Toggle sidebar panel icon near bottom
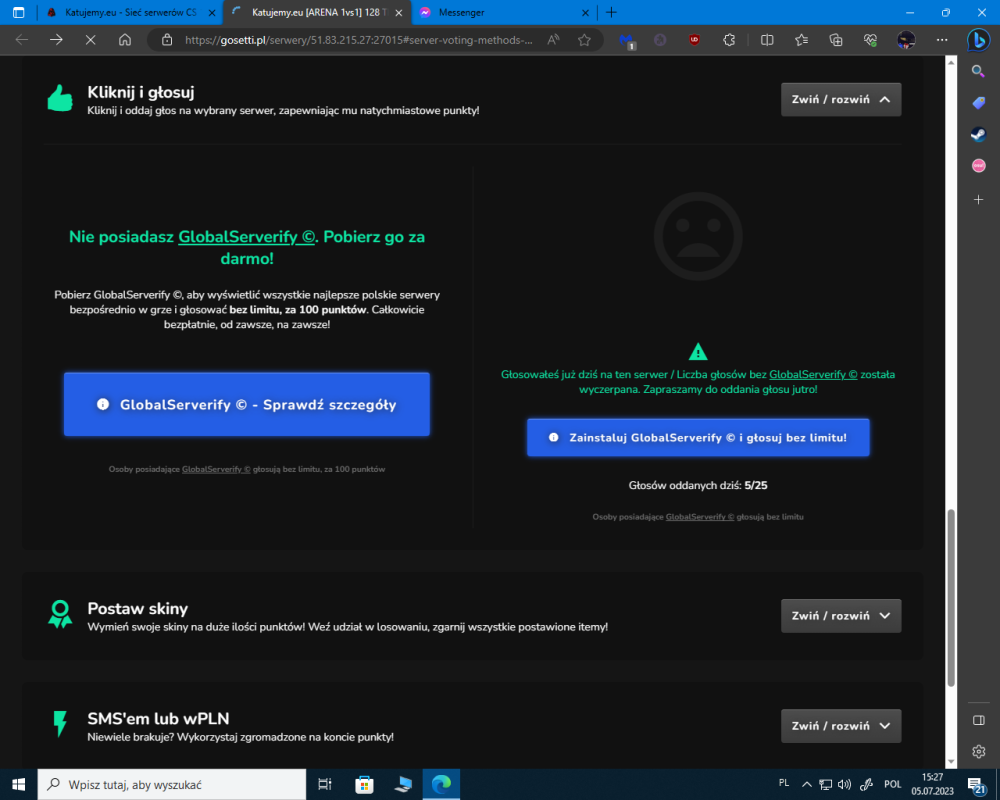This screenshot has height=800, width=1000. pos(978,720)
